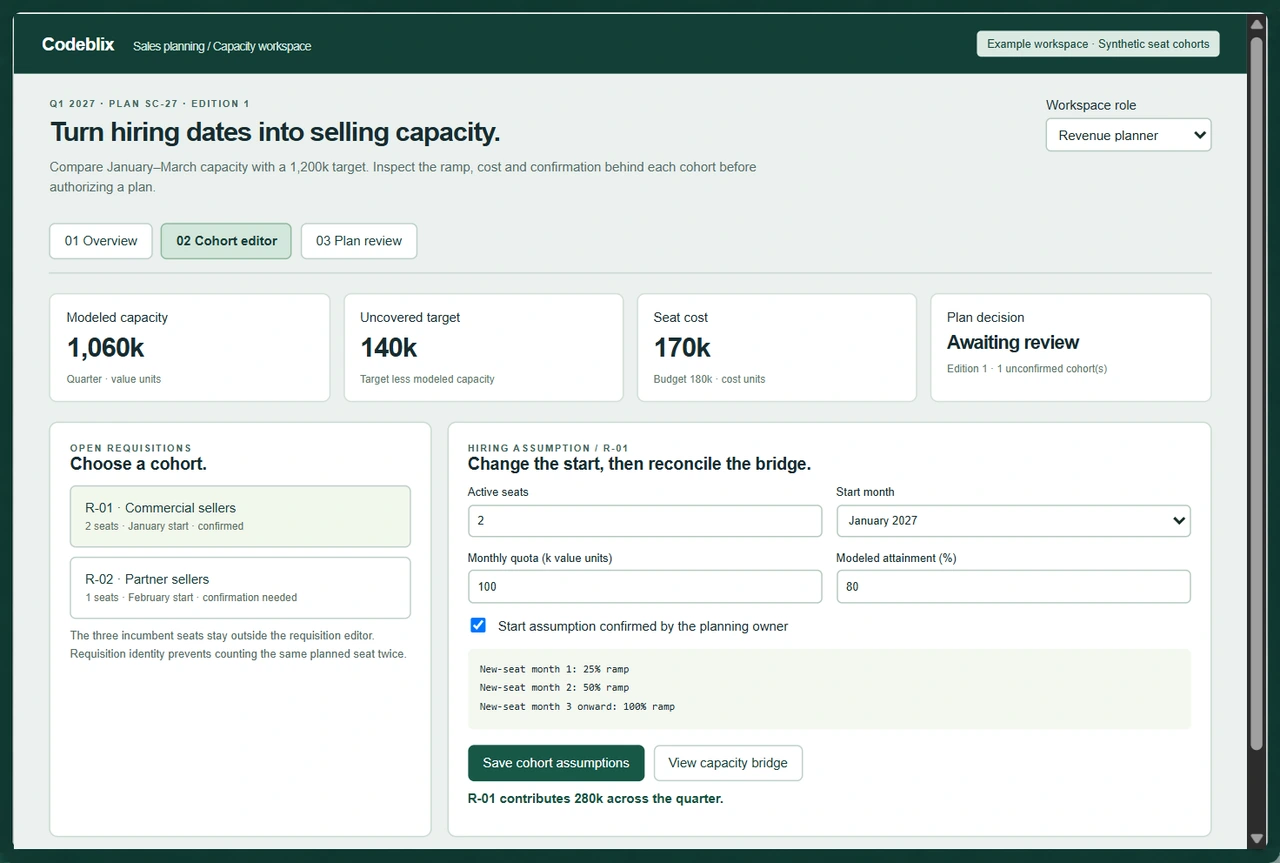Click the 'Choose a cohort.' heading
Viewport: 1280px width, 863px height.
click(x=138, y=464)
